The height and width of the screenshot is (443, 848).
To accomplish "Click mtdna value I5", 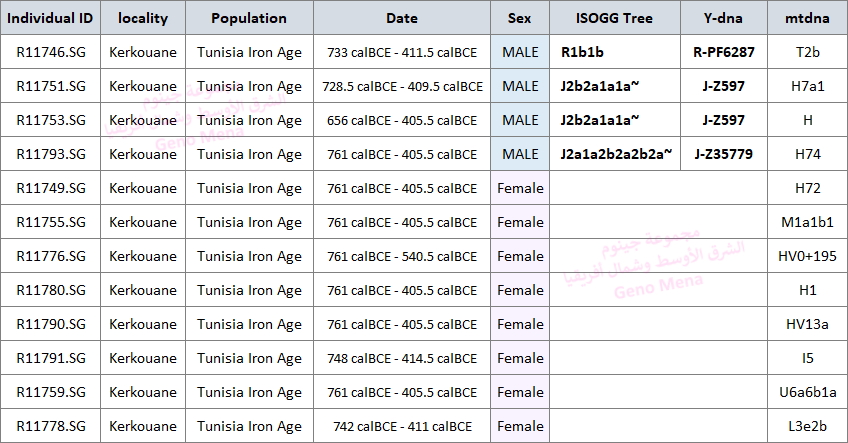I will (x=807, y=358).
